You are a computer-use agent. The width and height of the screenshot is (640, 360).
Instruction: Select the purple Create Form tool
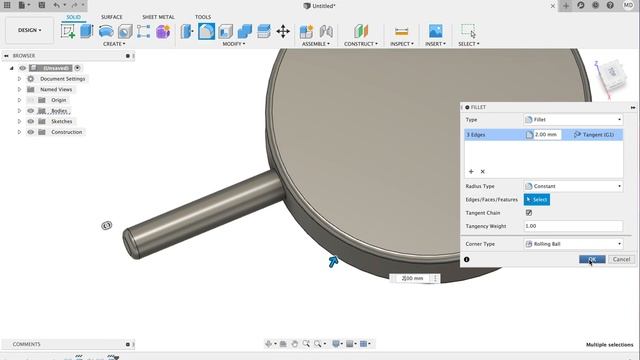point(163,31)
